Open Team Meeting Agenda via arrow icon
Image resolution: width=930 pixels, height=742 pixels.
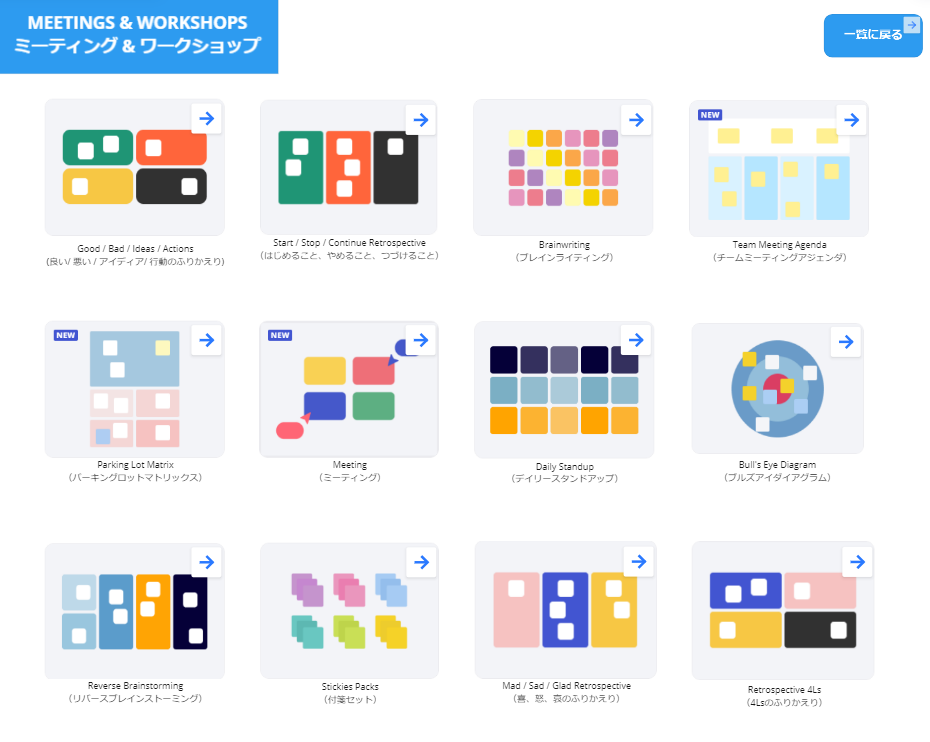click(850, 120)
